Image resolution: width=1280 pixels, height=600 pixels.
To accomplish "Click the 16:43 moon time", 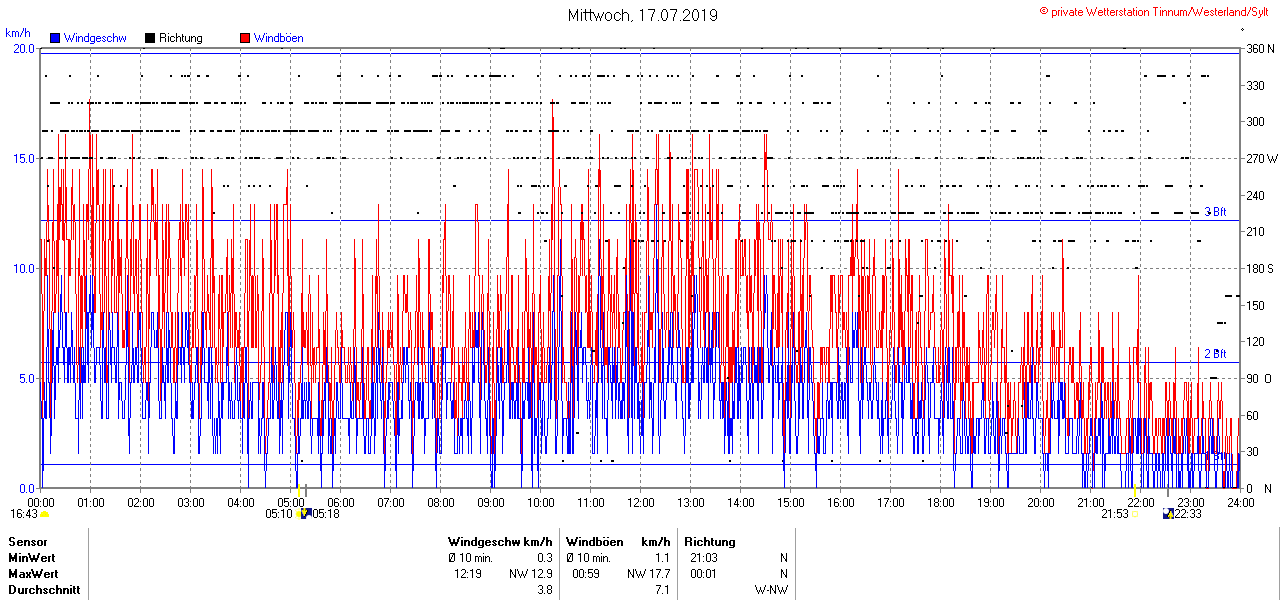I will pos(24,514).
